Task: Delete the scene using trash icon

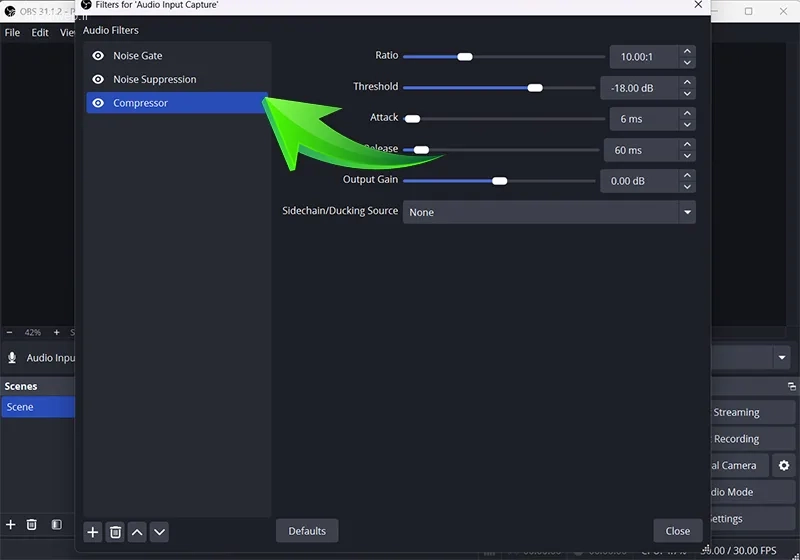Action: point(32,525)
